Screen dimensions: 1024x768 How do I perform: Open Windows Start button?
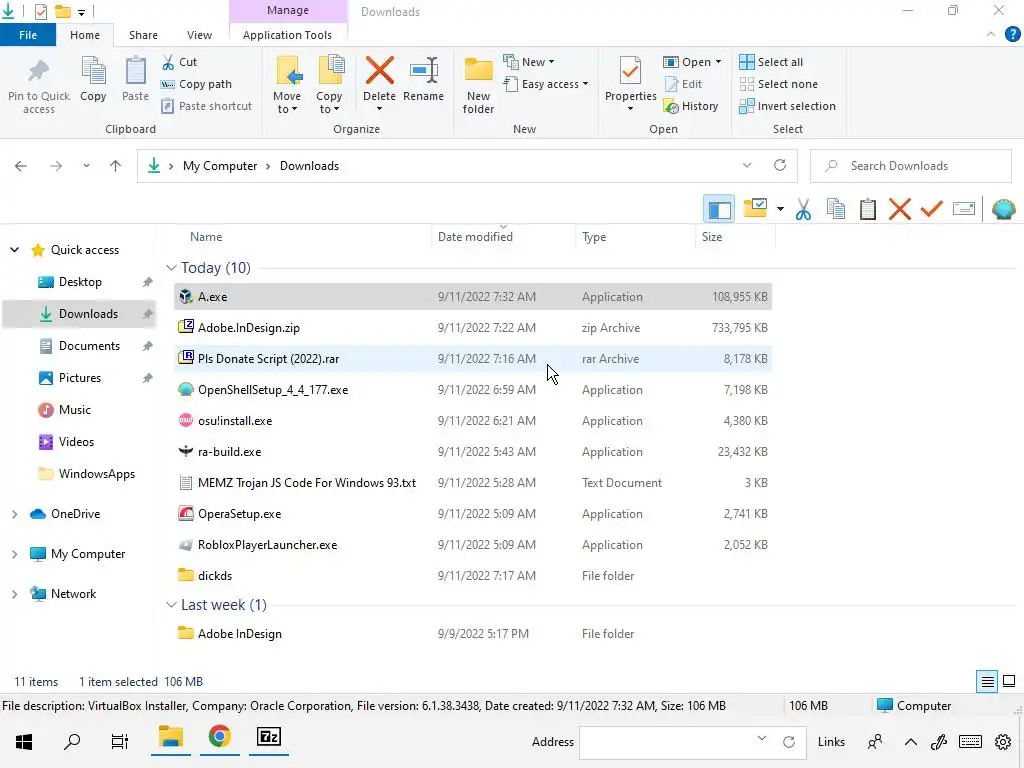24,742
